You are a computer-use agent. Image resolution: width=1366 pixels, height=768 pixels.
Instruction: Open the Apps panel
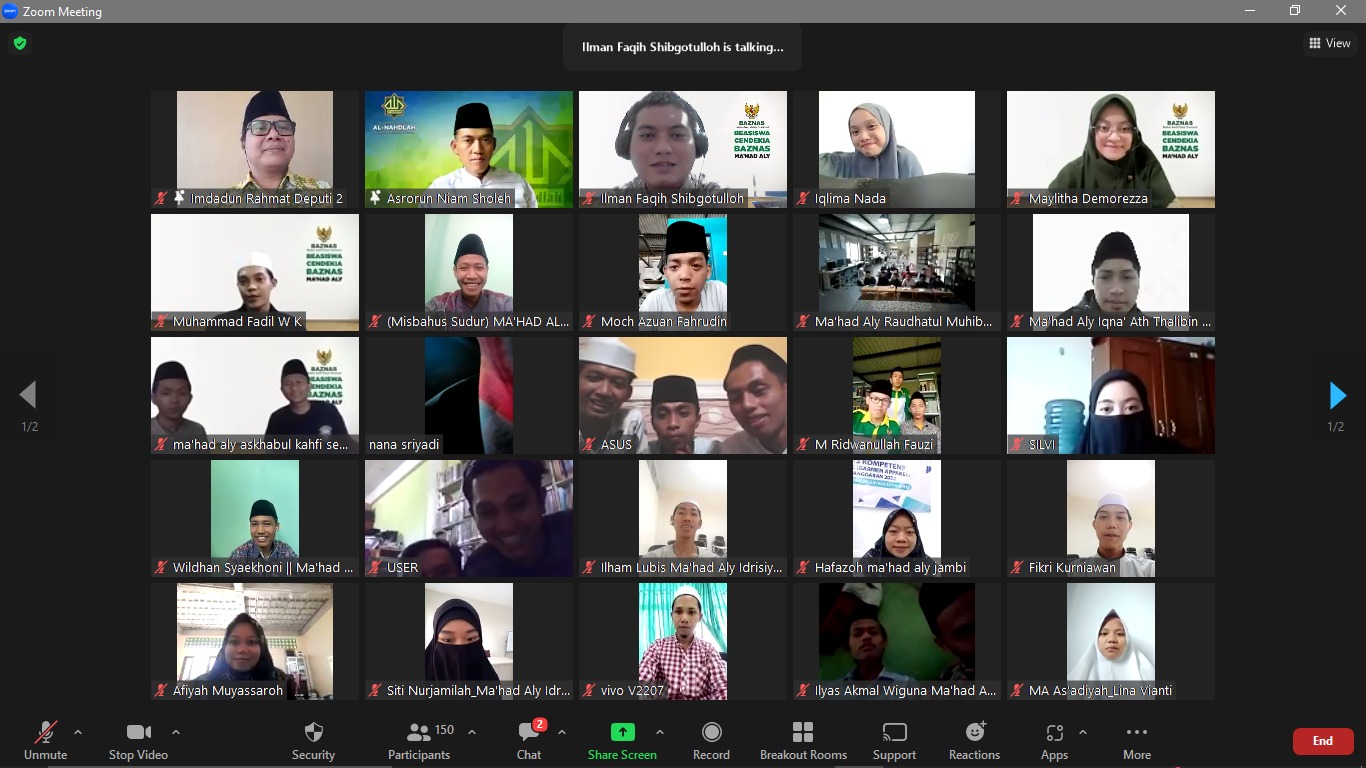pos(1054,741)
